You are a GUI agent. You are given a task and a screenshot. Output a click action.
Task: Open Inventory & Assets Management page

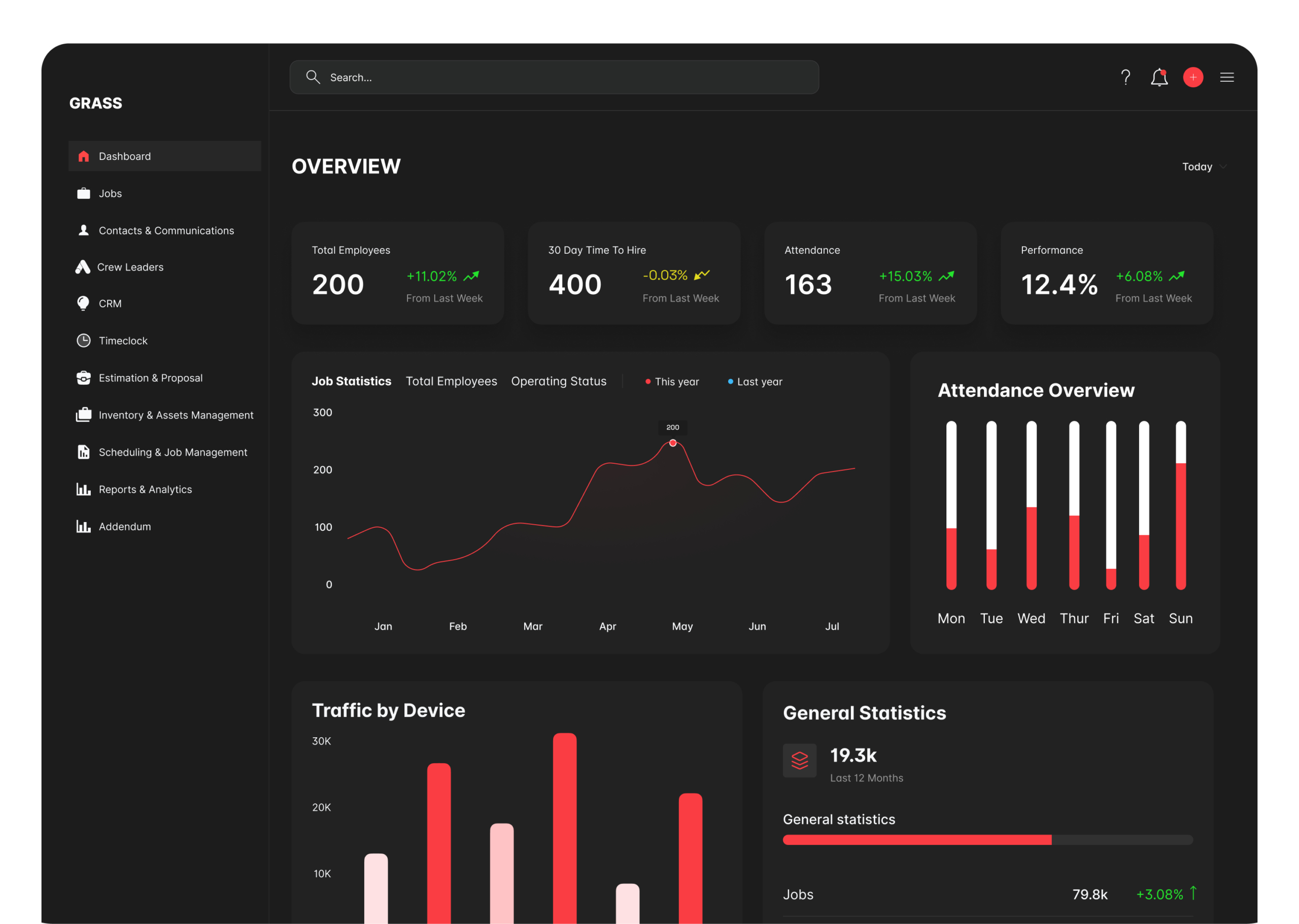(x=176, y=416)
